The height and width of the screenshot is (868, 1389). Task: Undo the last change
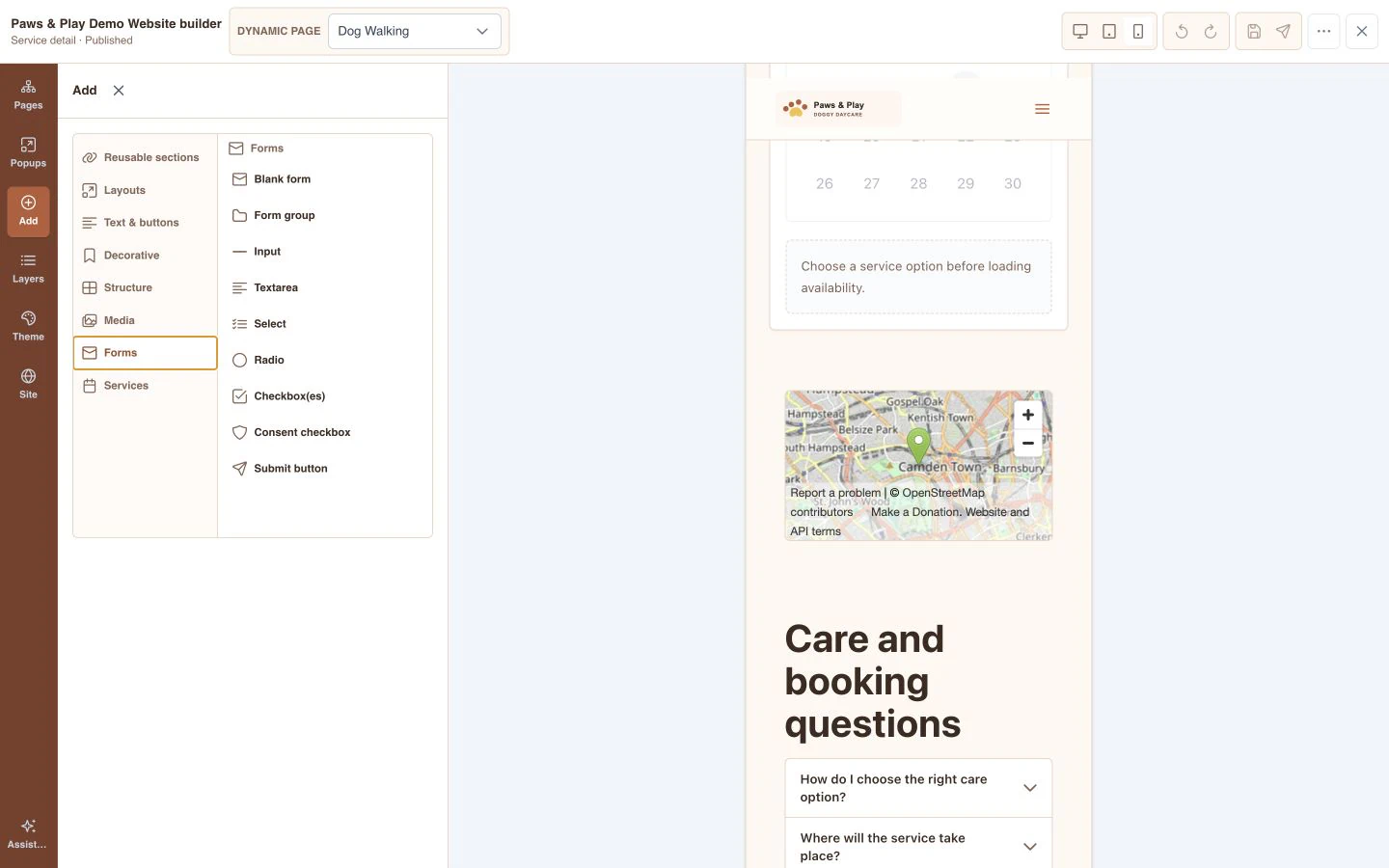[x=1182, y=32]
